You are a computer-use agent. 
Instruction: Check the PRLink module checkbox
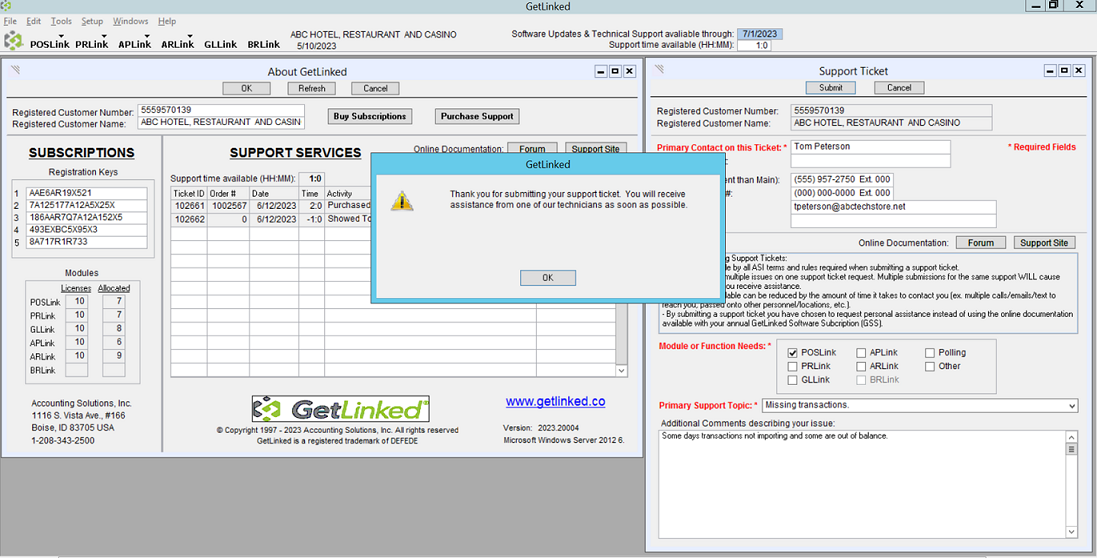tap(792, 366)
